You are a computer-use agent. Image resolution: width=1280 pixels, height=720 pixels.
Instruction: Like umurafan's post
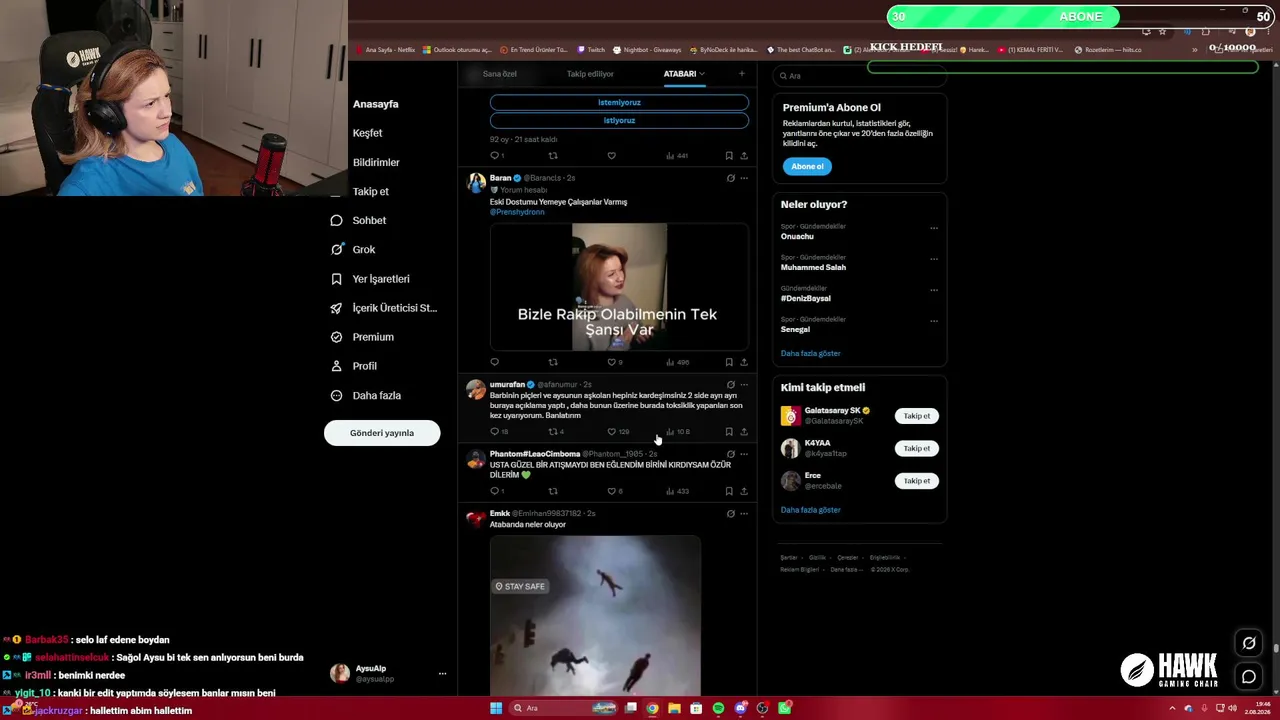click(612, 432)
